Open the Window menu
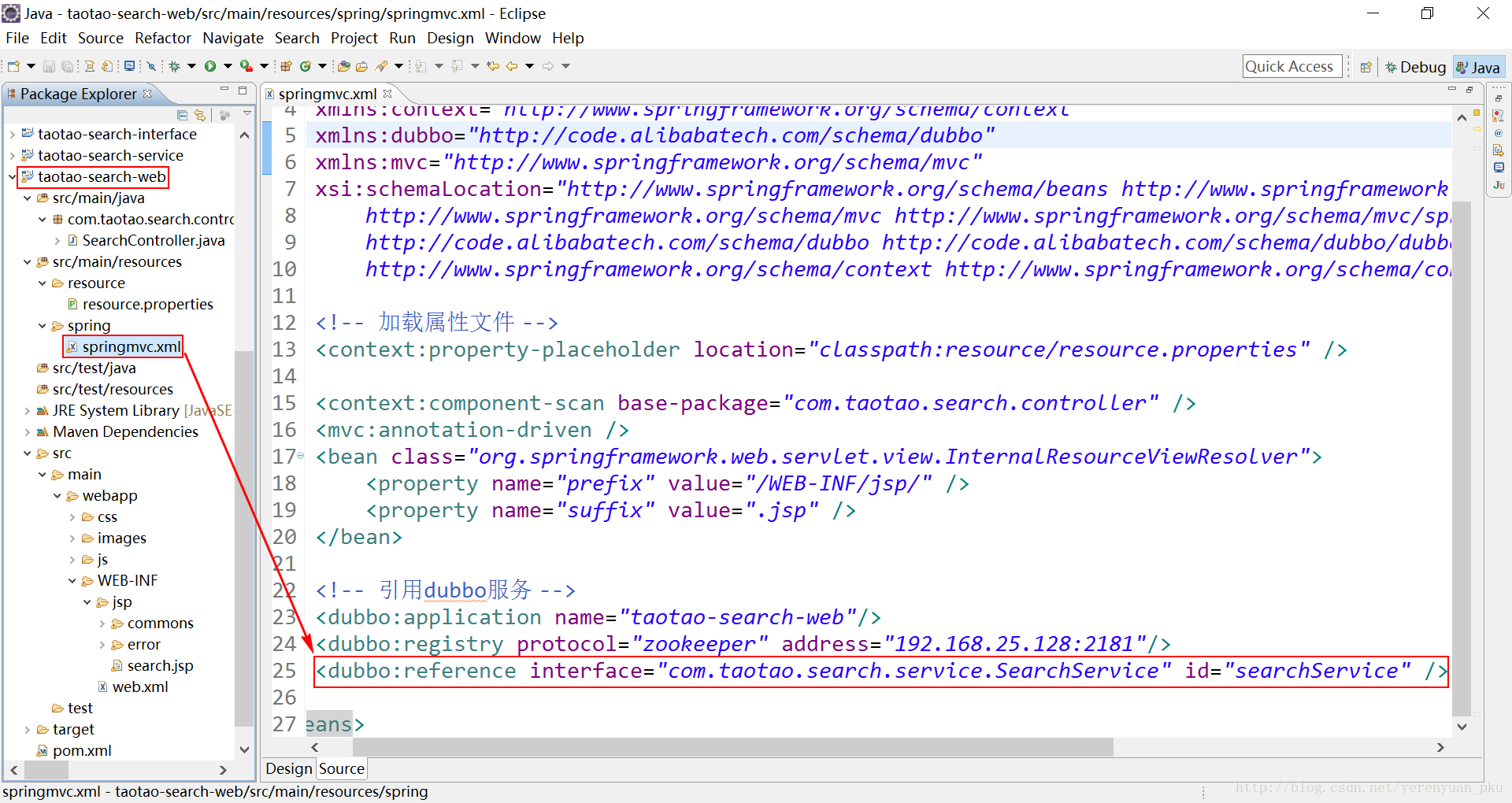 [513, 38]
